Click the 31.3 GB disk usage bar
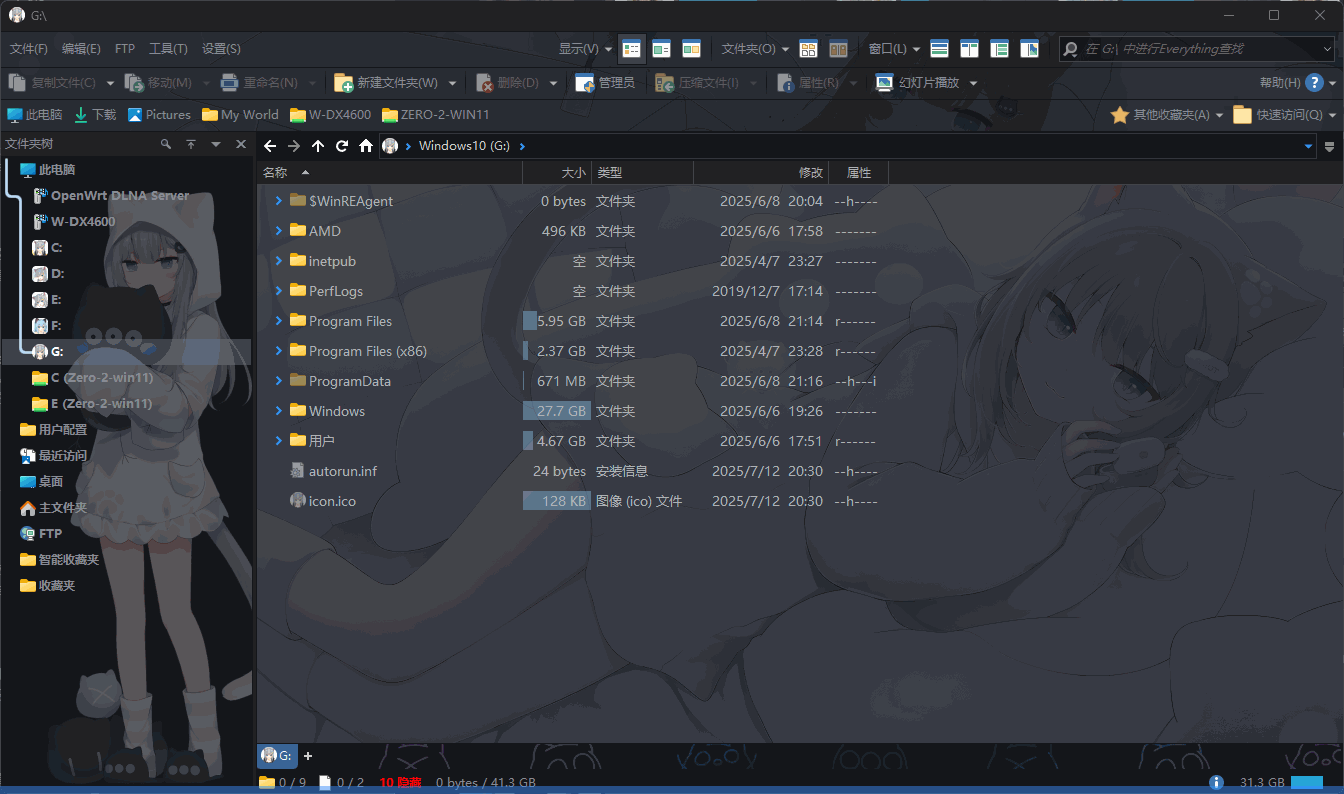Image resolution: width=1344 pixels, height=794 pixels. click(1306, 782)
